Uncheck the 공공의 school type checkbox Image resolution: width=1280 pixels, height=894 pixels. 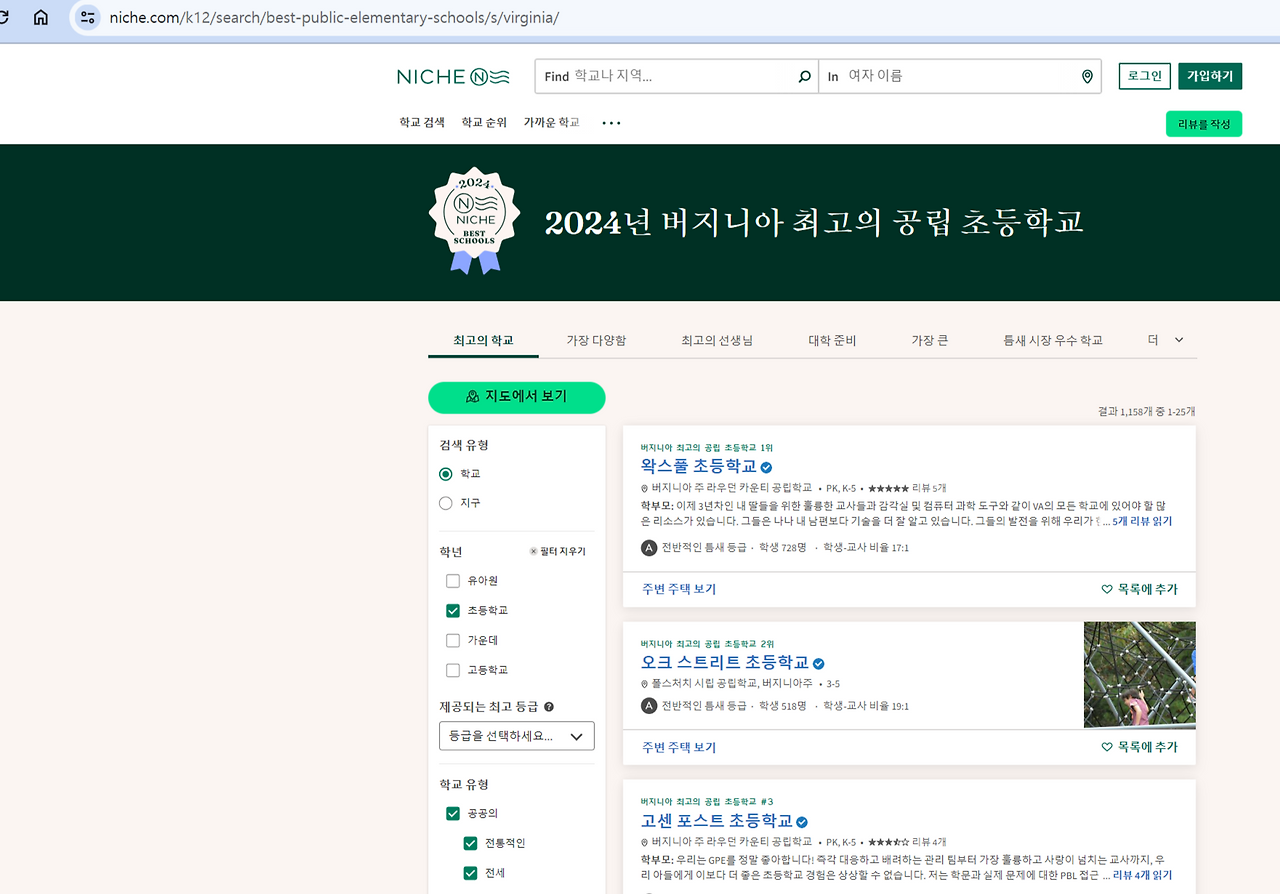click(x=453, y=814)
